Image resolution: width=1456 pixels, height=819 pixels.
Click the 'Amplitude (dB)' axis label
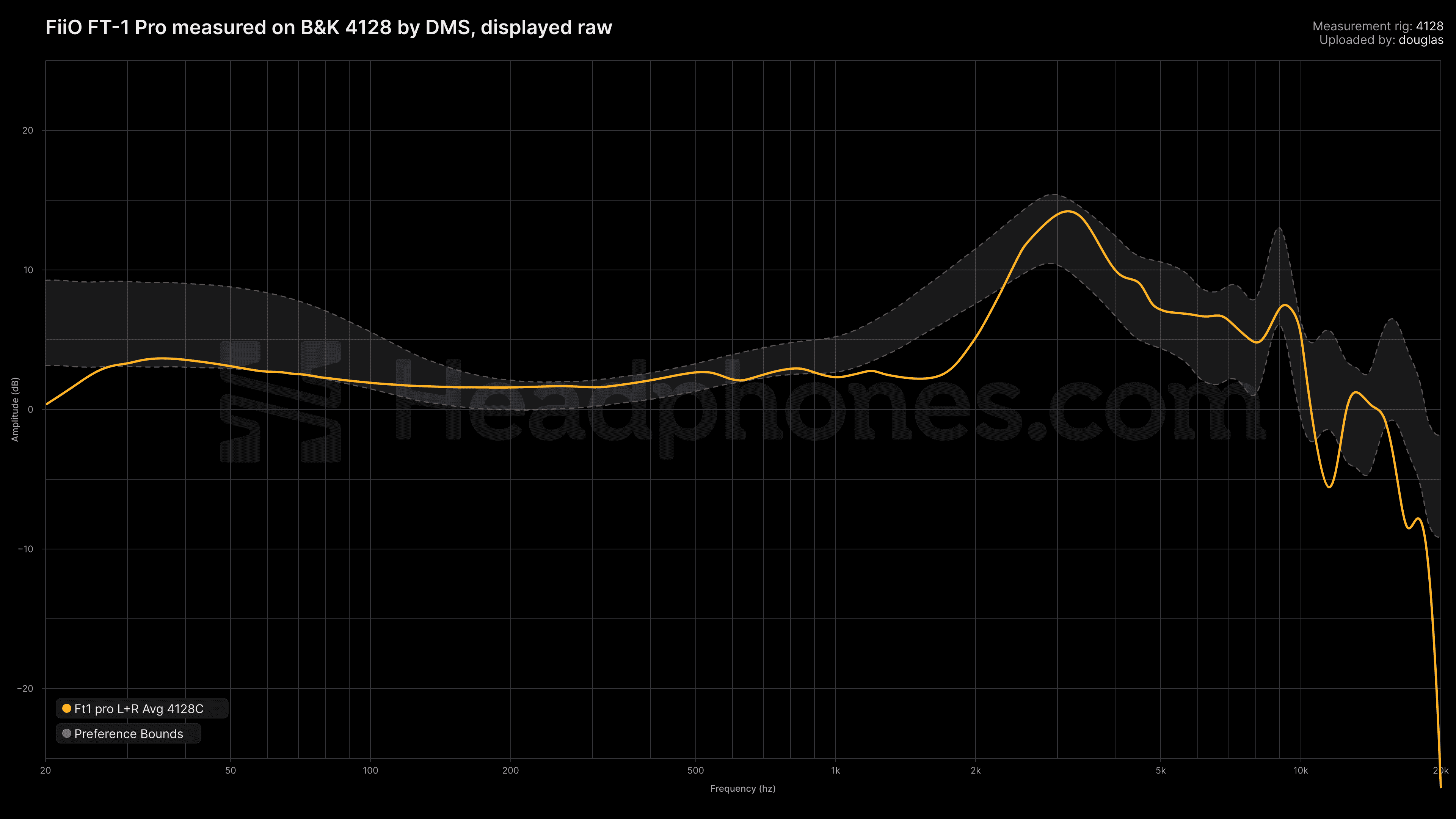15,409
